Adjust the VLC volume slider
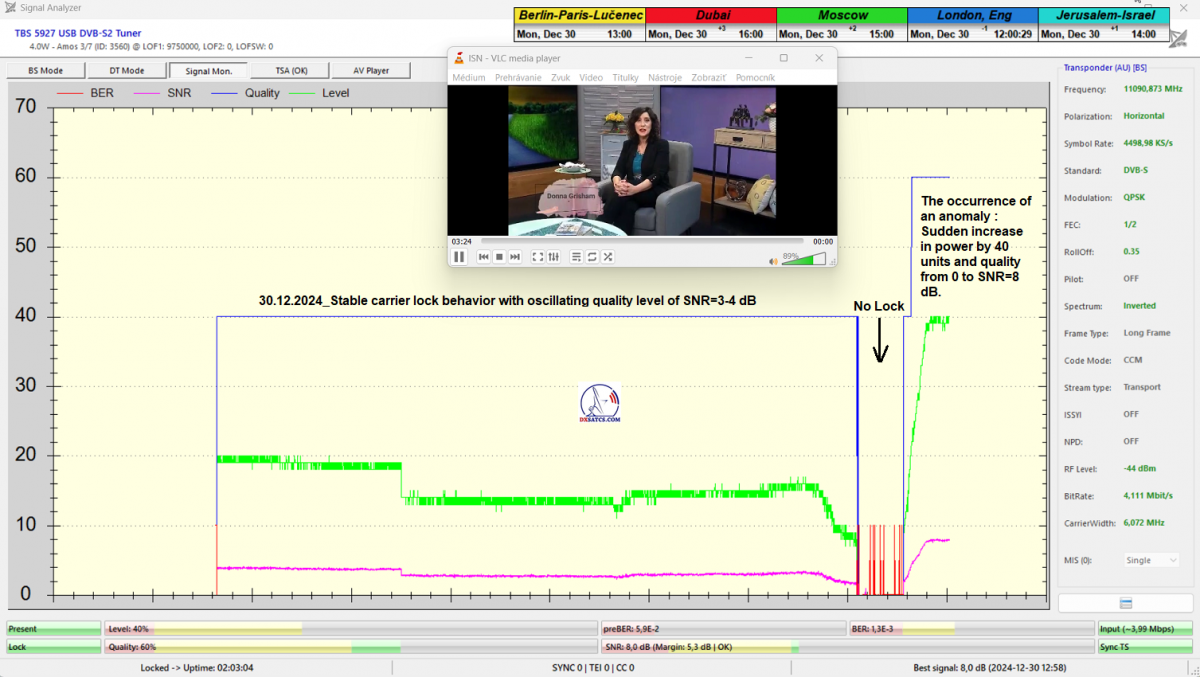 click(804, 259)
